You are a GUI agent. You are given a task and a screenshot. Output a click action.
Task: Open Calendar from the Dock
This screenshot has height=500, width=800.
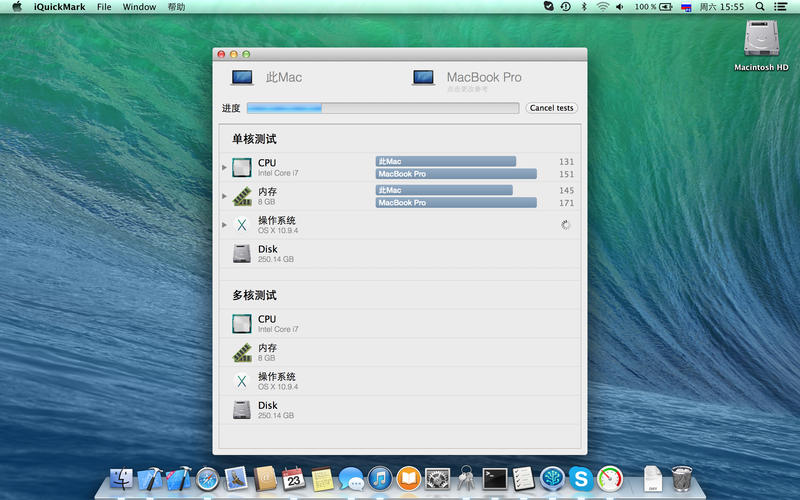click(293, 479)
